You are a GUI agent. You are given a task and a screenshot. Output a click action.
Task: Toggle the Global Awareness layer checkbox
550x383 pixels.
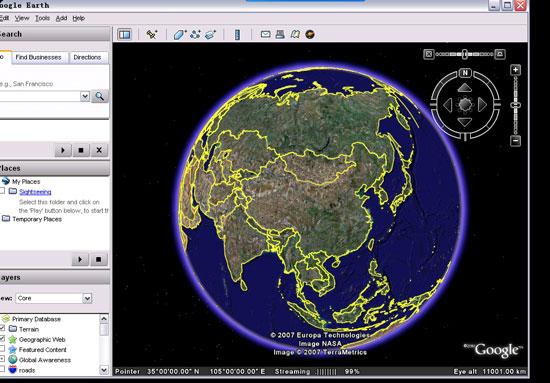[2, 359]
